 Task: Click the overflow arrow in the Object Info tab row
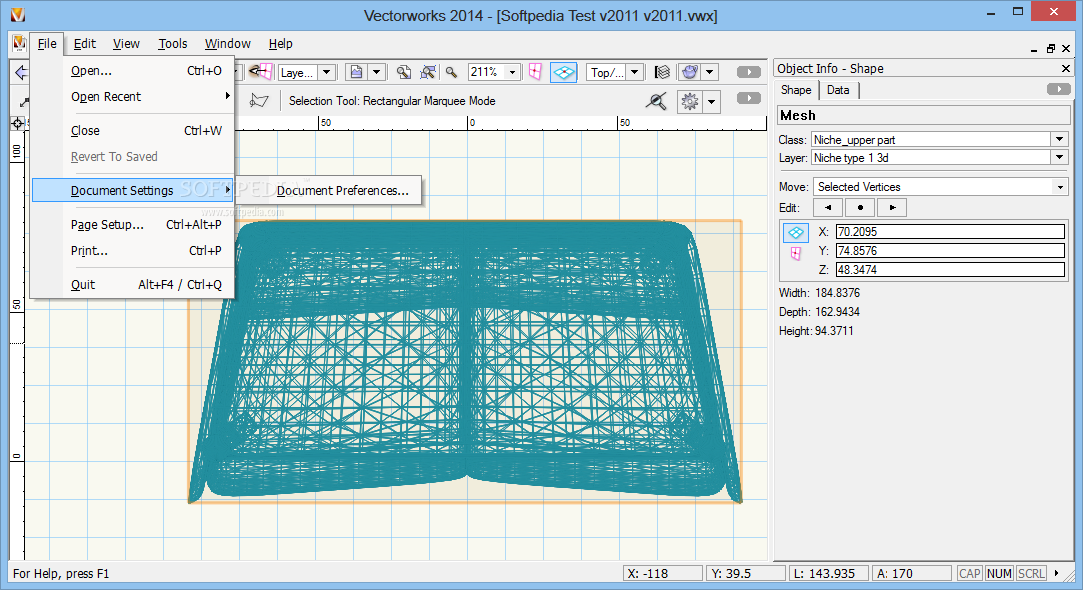click(1059, 89)
